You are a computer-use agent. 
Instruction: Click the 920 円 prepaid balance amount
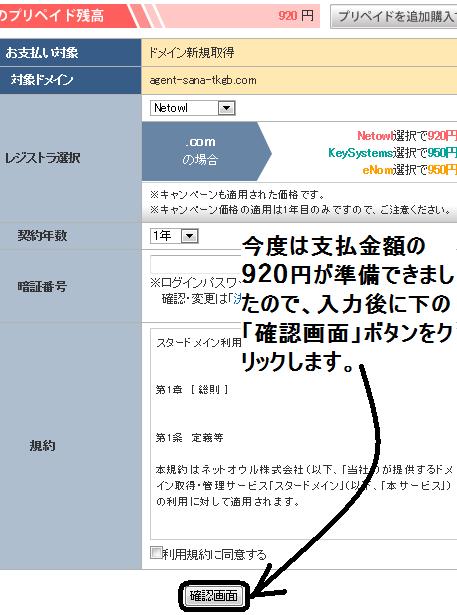click(296, 16)
